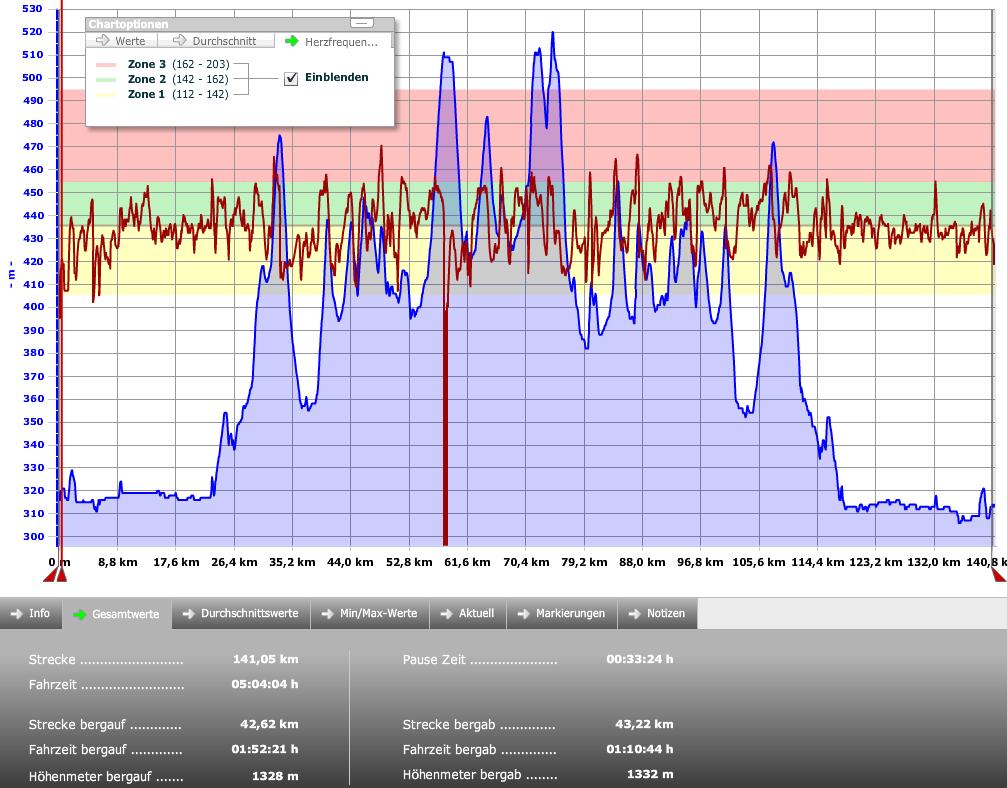
Task: Click the arrow icon beside Min/Max-Werte
Action: 328,614
